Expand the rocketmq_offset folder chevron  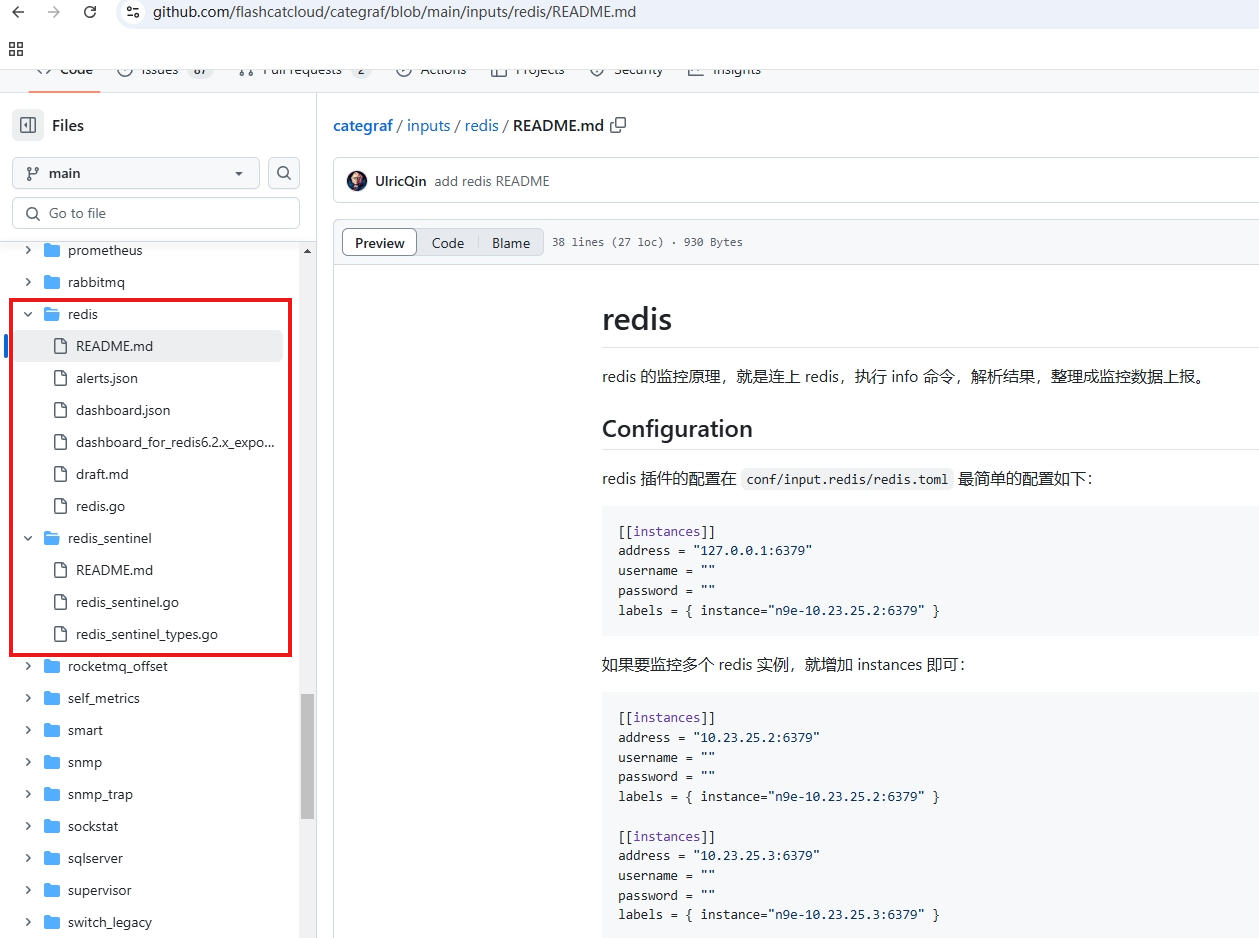click(x=28, y=666)
